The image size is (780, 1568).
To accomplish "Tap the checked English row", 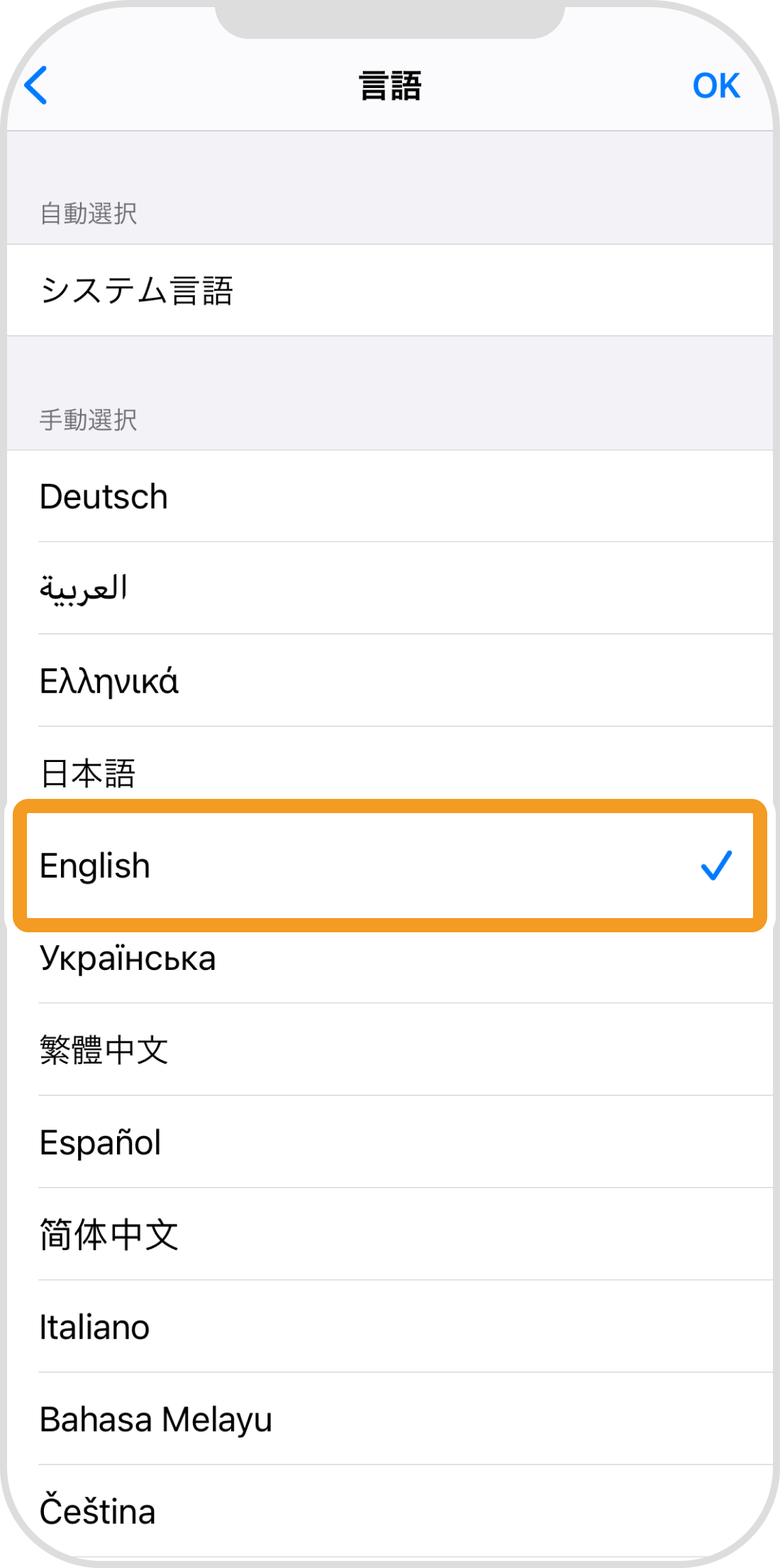I will [x=95, y=866].
